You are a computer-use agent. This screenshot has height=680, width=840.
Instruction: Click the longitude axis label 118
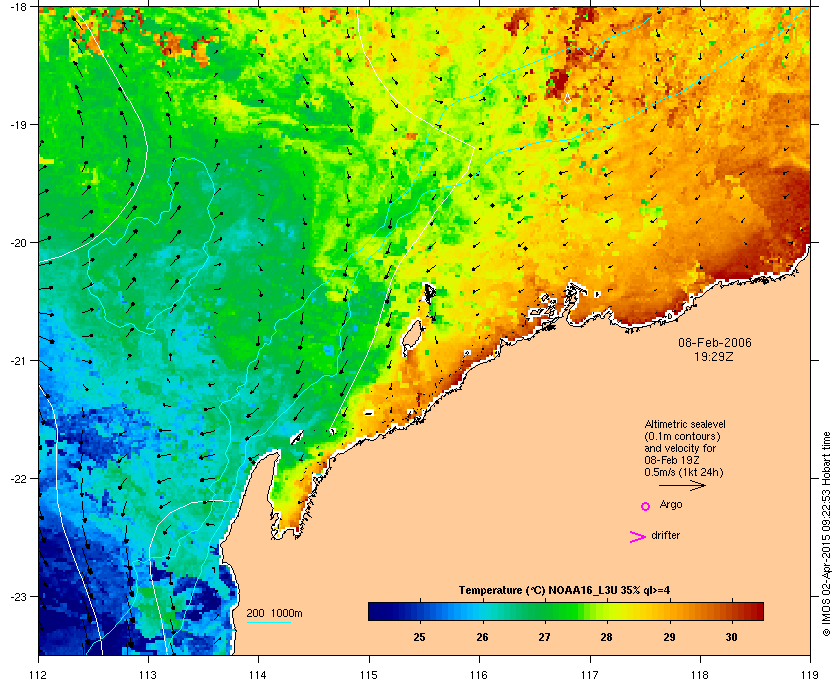pos(700,674)
